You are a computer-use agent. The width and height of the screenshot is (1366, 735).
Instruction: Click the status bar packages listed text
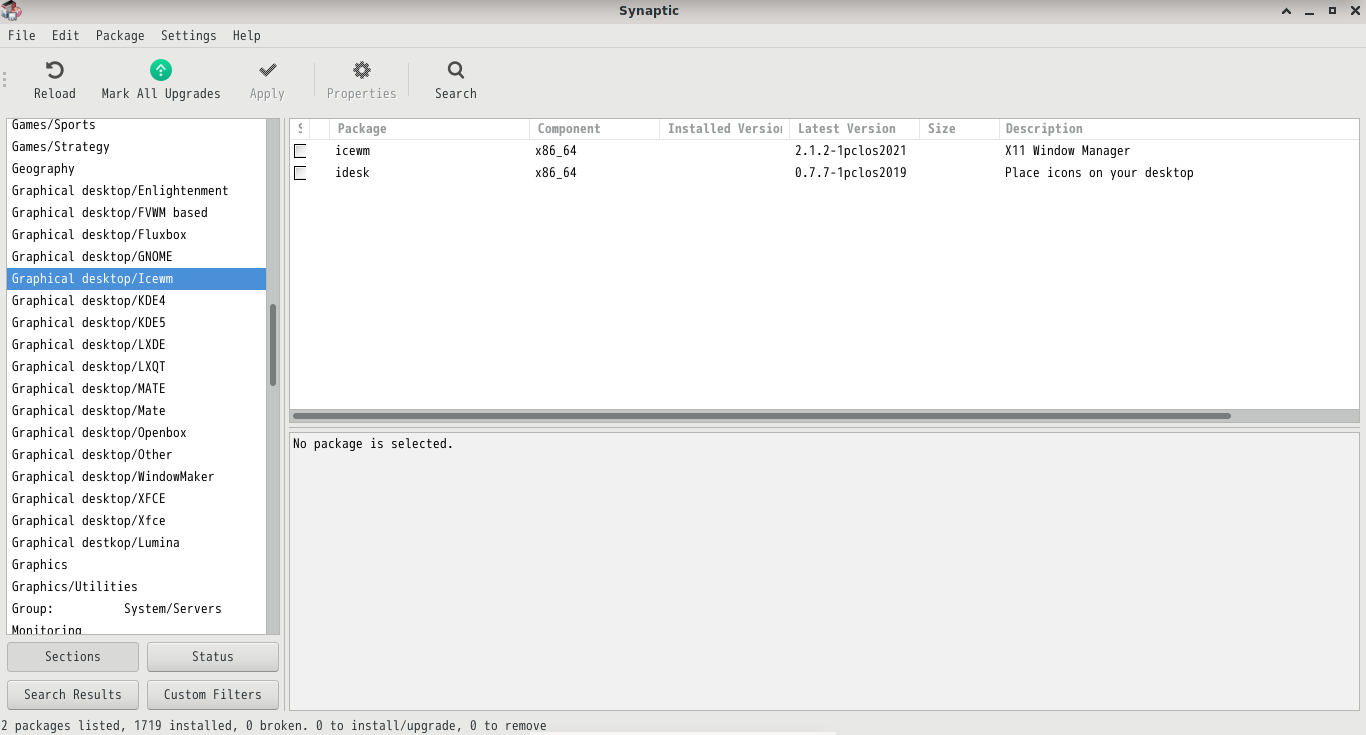point(274,726)
